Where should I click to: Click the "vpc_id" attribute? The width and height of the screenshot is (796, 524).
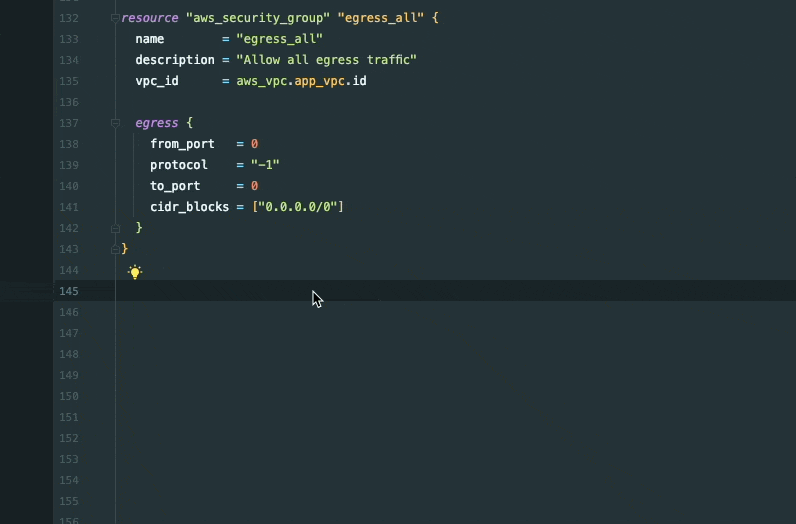point(157,81)
